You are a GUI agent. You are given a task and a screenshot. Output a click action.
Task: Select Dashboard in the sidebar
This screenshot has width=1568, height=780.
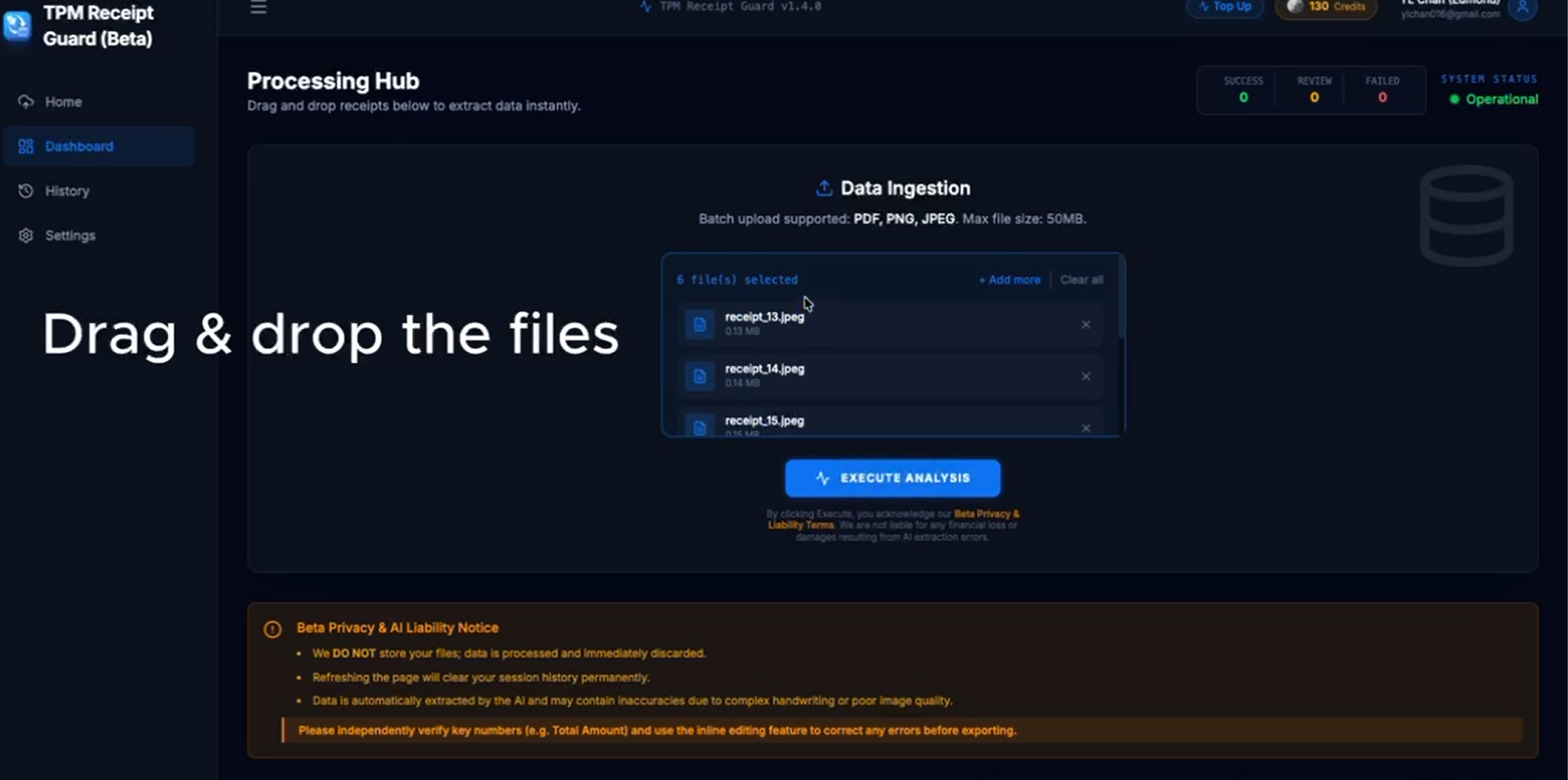[79, 147]
